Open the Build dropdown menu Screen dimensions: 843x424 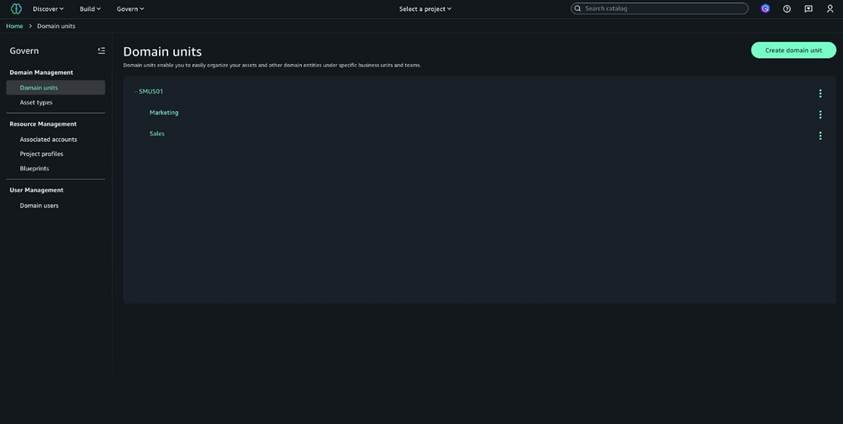coord(90,9)
